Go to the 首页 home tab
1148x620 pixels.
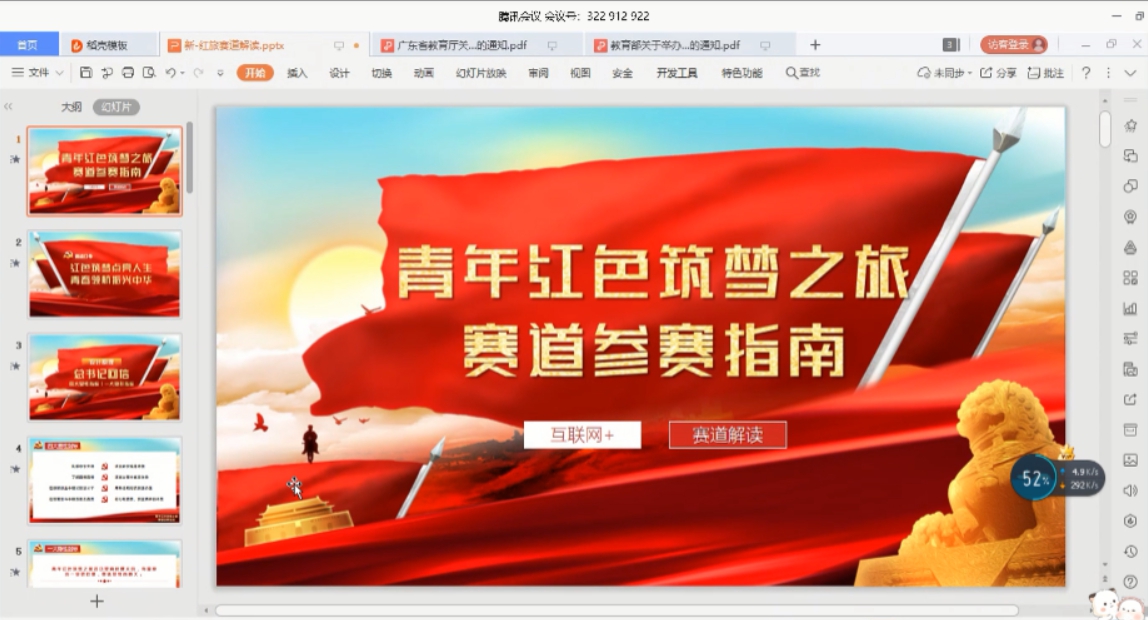[x=29, y=45]
